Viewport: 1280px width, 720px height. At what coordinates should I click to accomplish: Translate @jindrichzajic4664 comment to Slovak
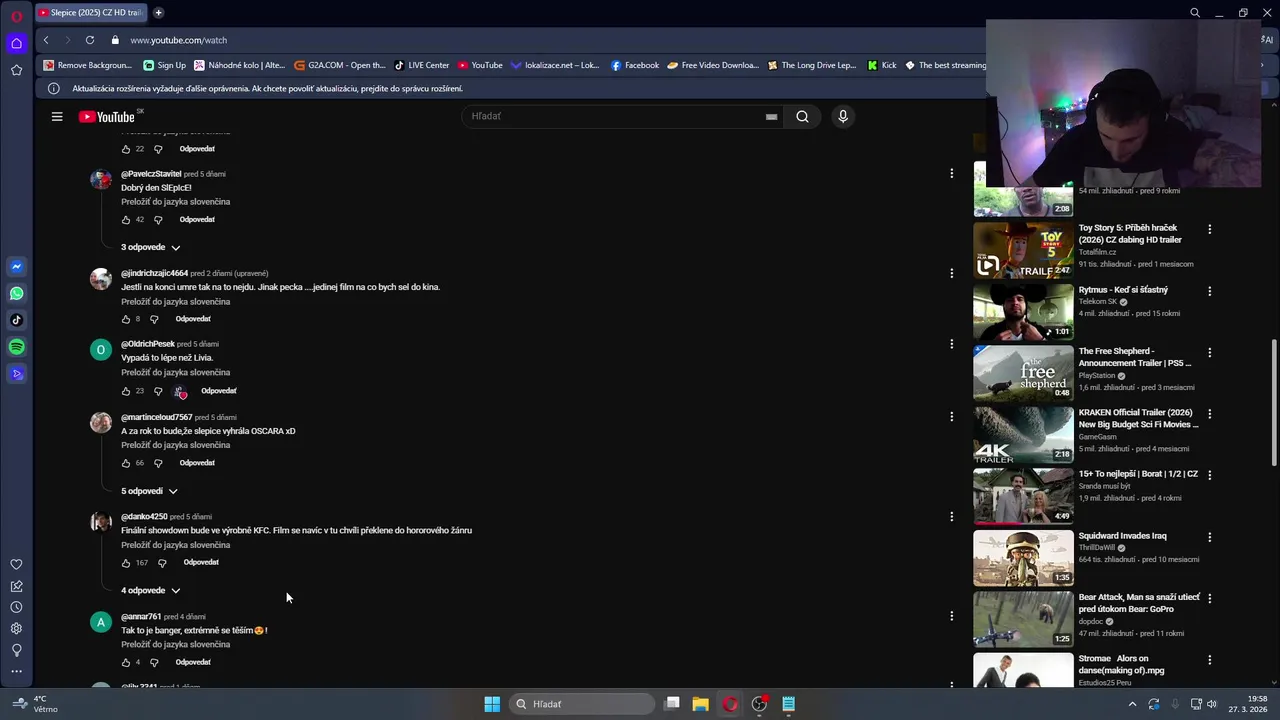[176, 301]
